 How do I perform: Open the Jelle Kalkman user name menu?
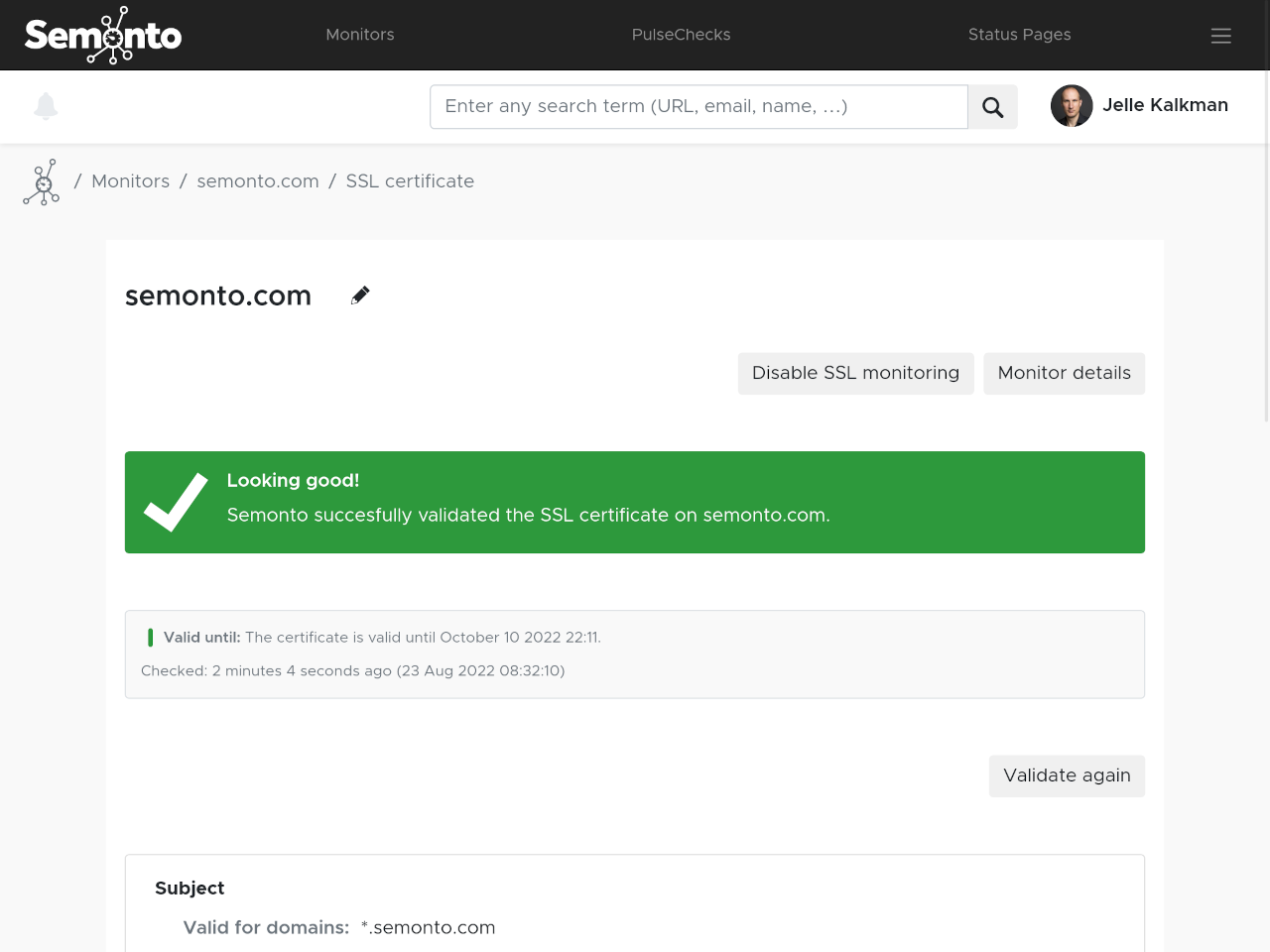click(x=1165, y=105)
